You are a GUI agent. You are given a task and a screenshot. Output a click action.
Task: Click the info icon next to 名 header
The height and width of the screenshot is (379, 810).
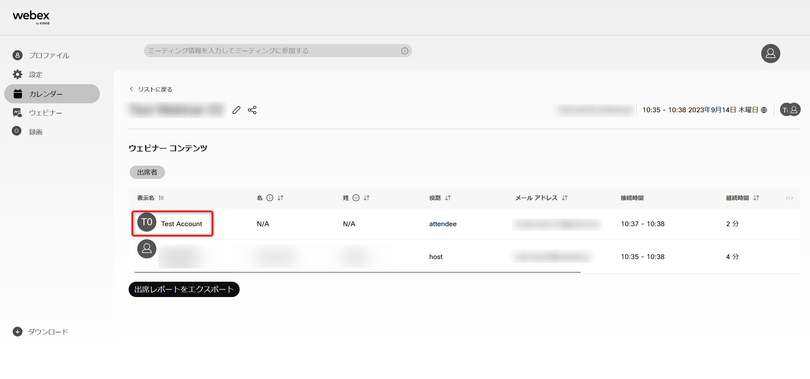(x=269, y=198)
